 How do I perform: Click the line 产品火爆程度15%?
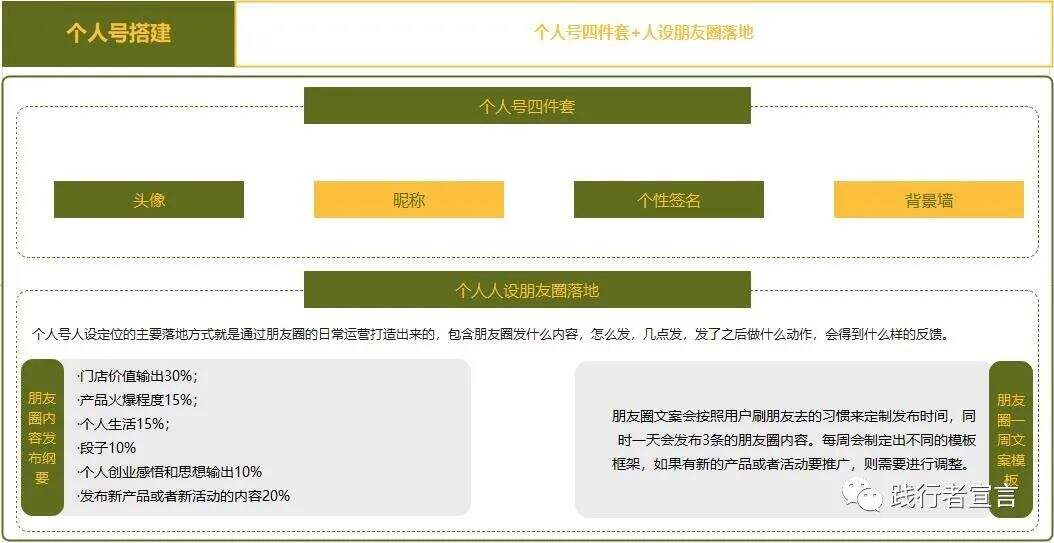(x=137, y=400)
